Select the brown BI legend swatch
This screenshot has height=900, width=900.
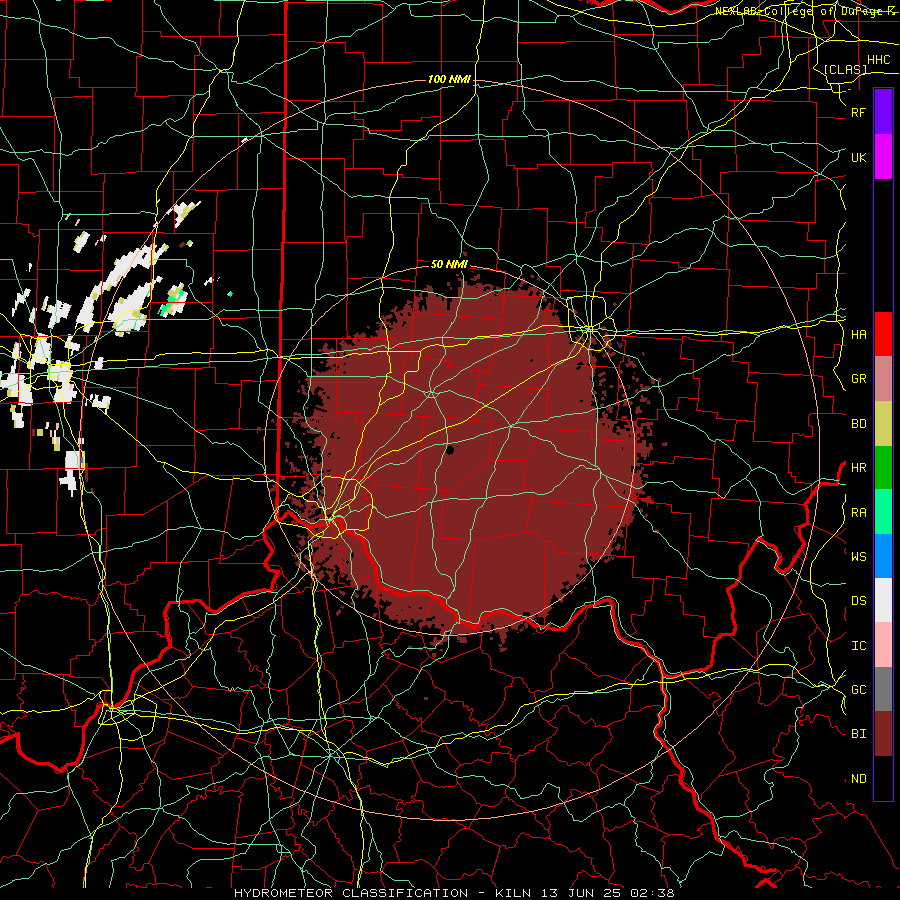pos(883,734)
